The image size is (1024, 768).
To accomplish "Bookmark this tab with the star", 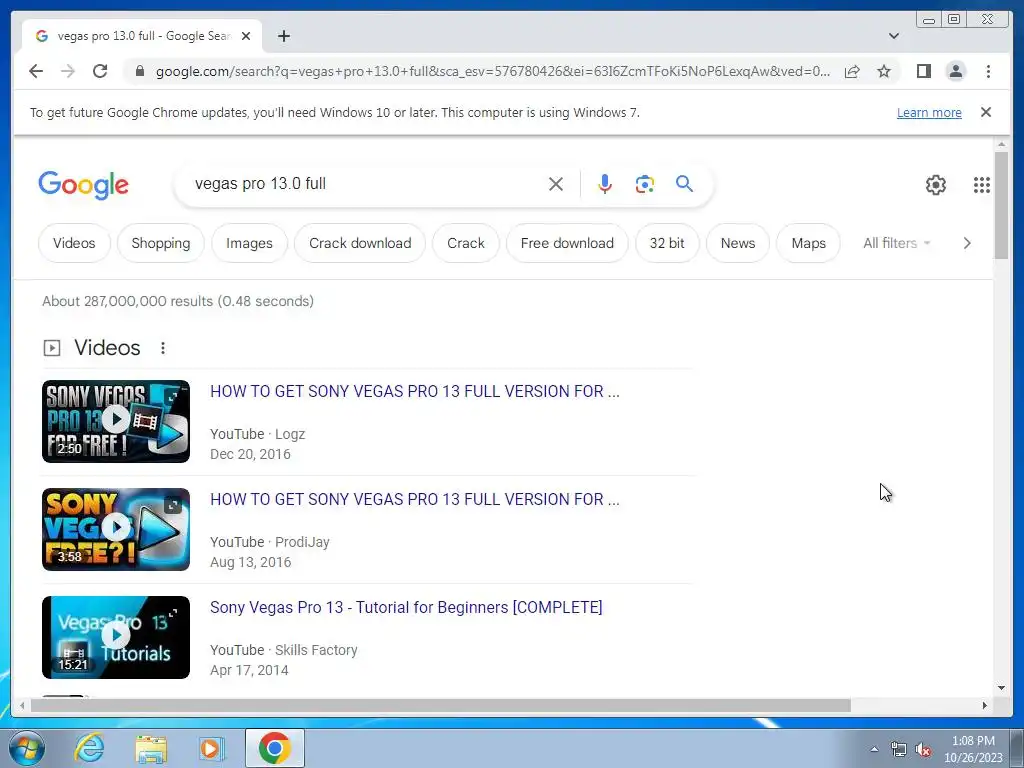I will [x=884, y=71].
